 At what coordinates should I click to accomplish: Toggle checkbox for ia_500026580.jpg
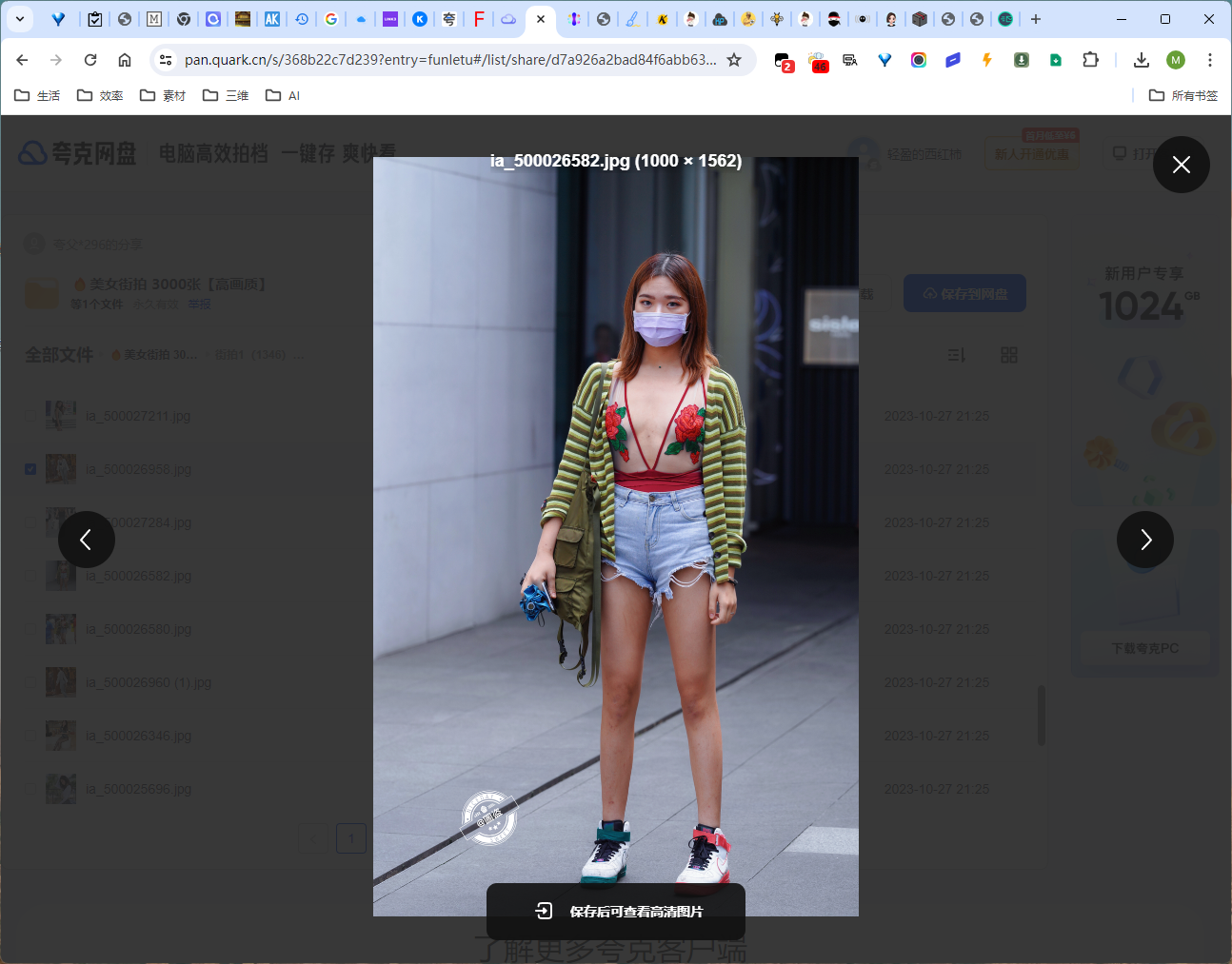tap(30, 629)
